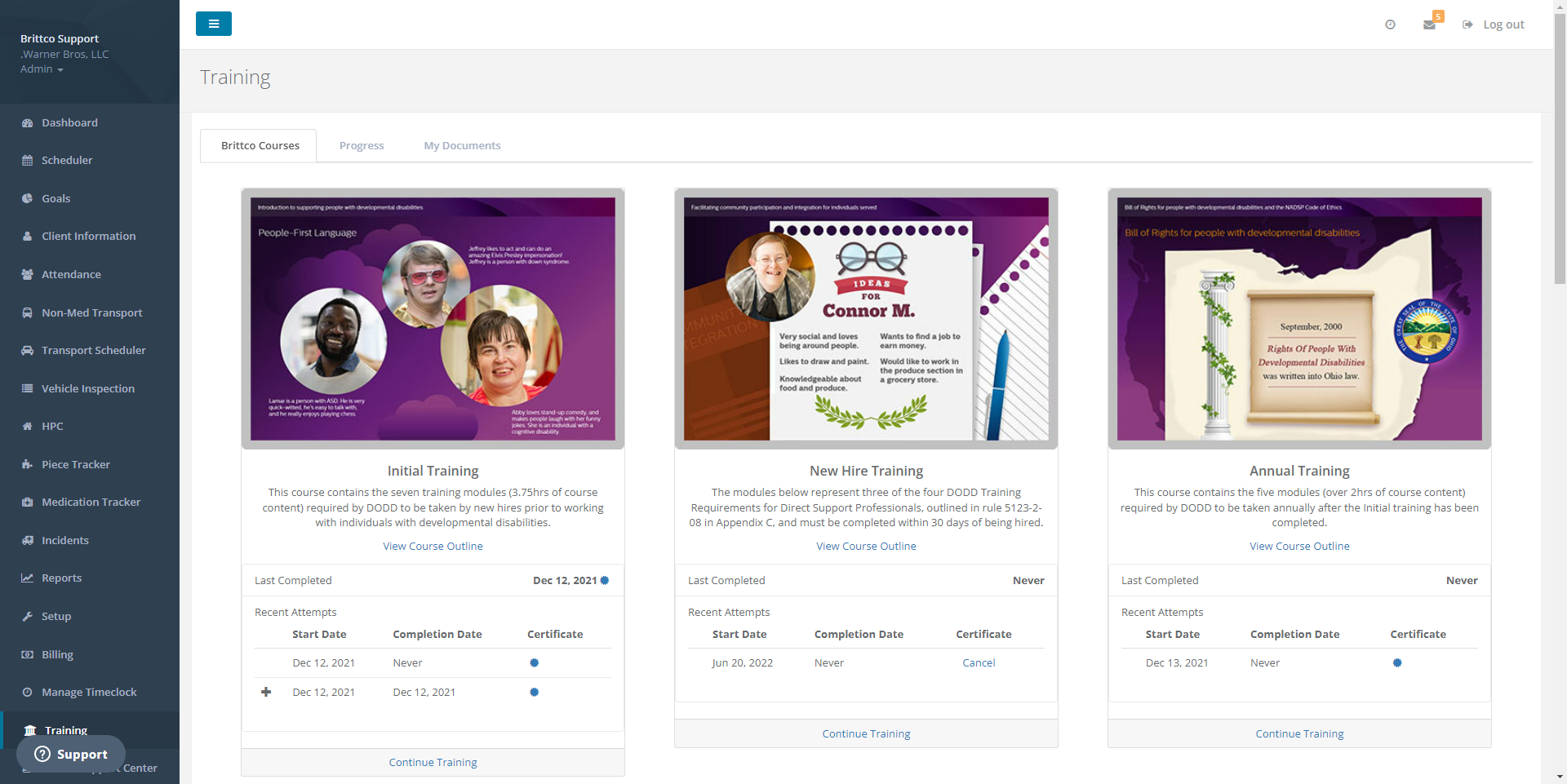The height and width of the screenshot is (784, 1567).
Task: Click Initial Training last completed certificate badge
Action: (605, 581)
